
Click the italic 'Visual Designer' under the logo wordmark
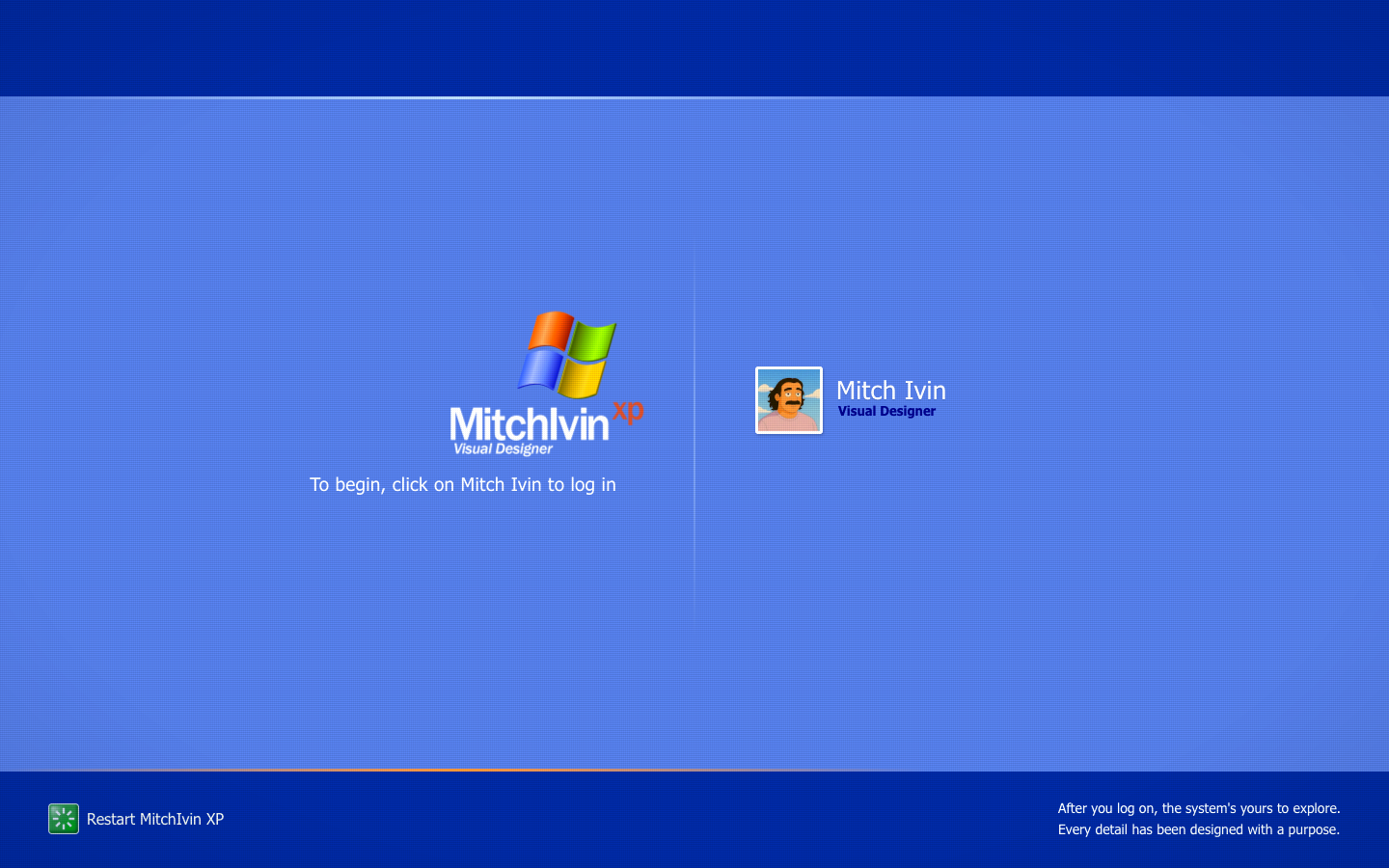click(x=503, y=448)
